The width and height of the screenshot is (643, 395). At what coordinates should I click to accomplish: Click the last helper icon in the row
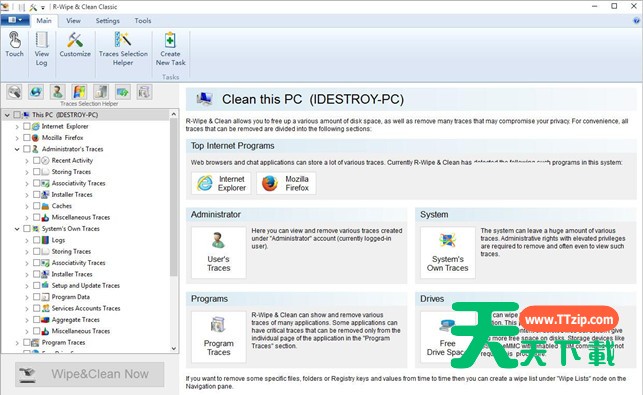click(144, 92)
